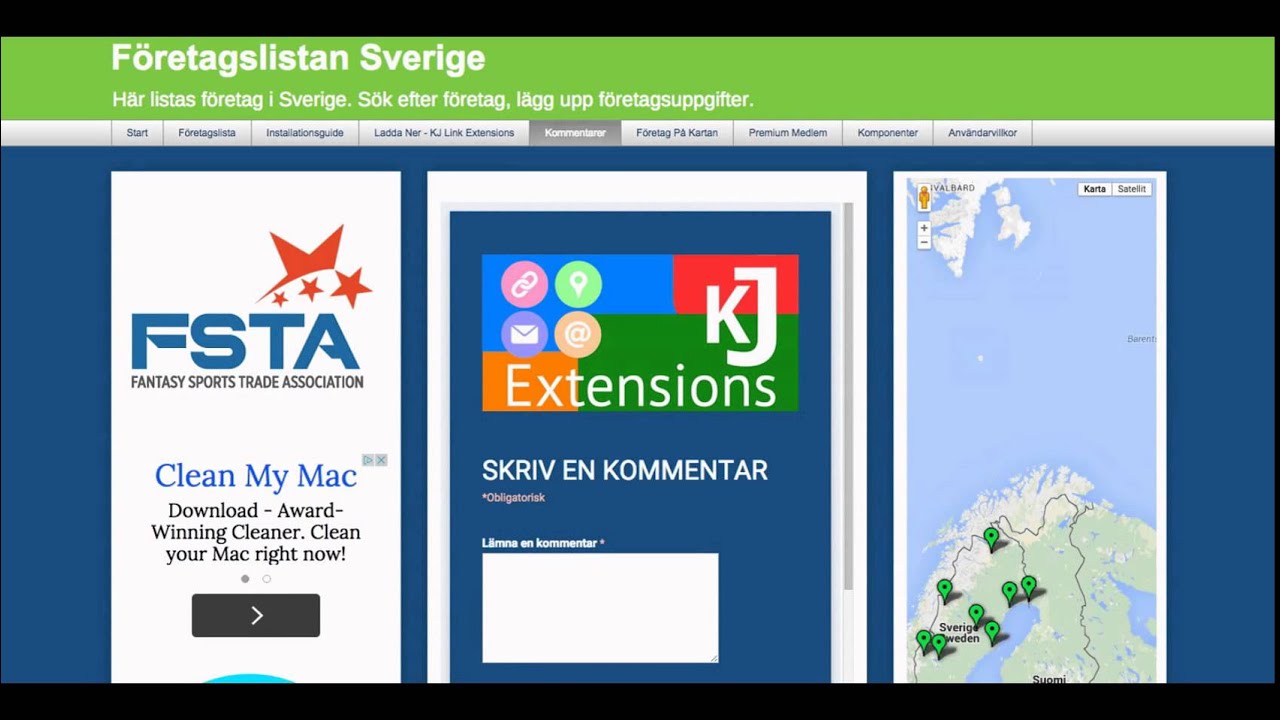
Task: Switch to the Kommentarer tab
Action: click(575, 133)
